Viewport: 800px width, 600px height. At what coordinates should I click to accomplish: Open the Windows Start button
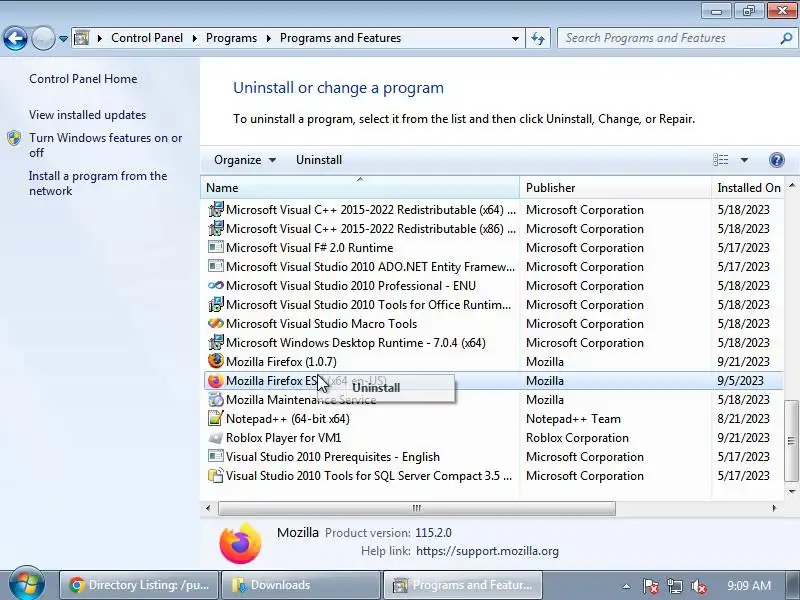(x=27, y=584)
